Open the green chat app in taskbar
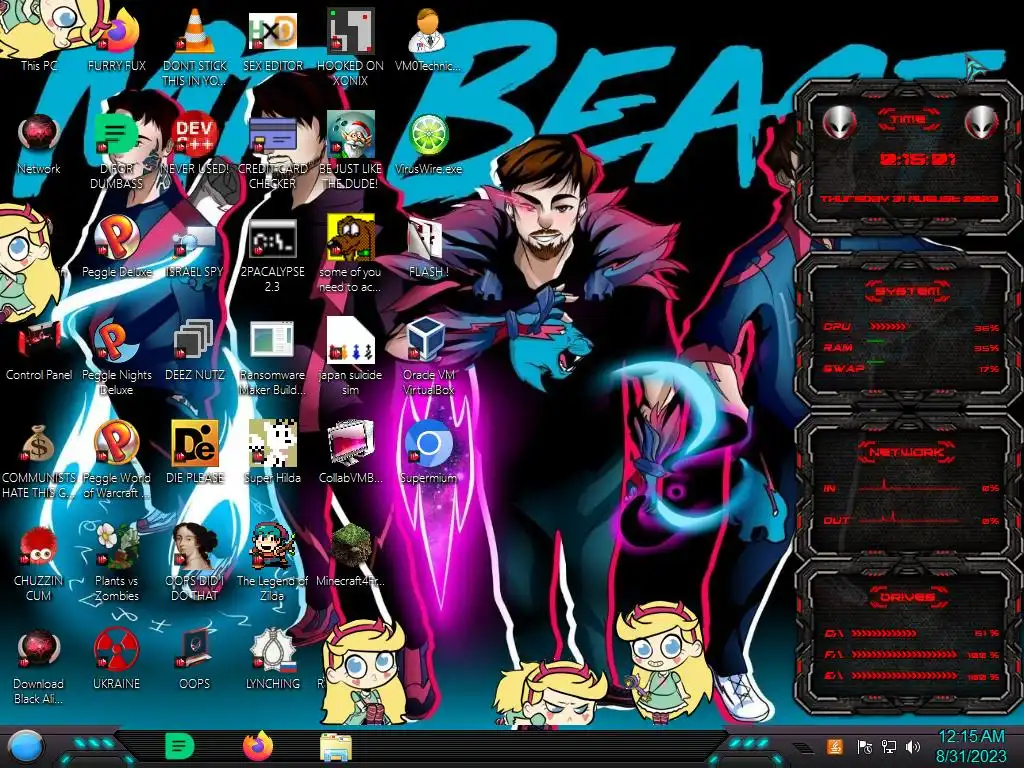1024x768 pixels. [x=179, y=746]
